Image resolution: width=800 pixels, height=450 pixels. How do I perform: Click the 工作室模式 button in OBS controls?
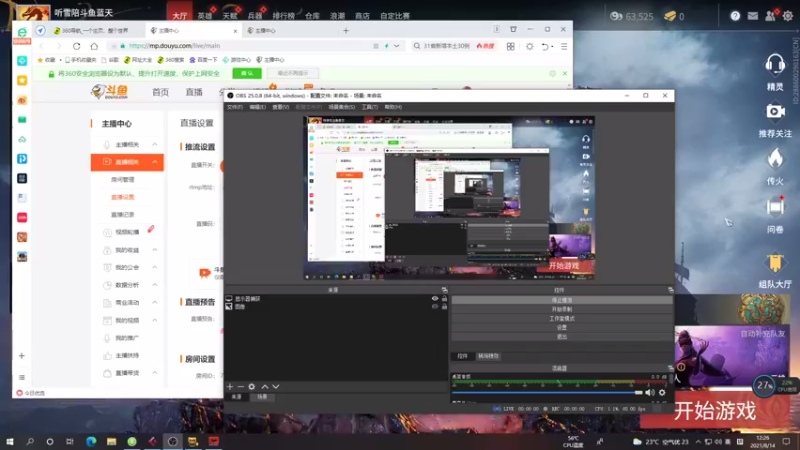562,318
